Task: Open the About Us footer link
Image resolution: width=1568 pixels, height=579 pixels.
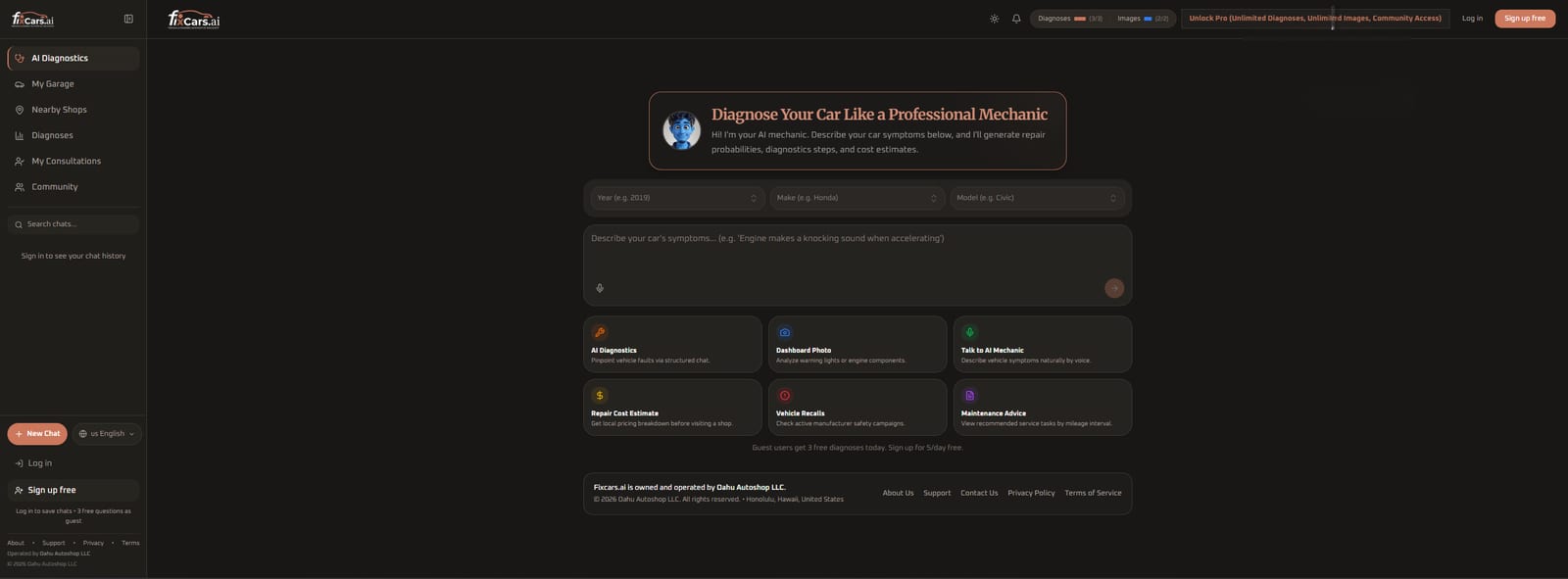Action: point(898,493)
